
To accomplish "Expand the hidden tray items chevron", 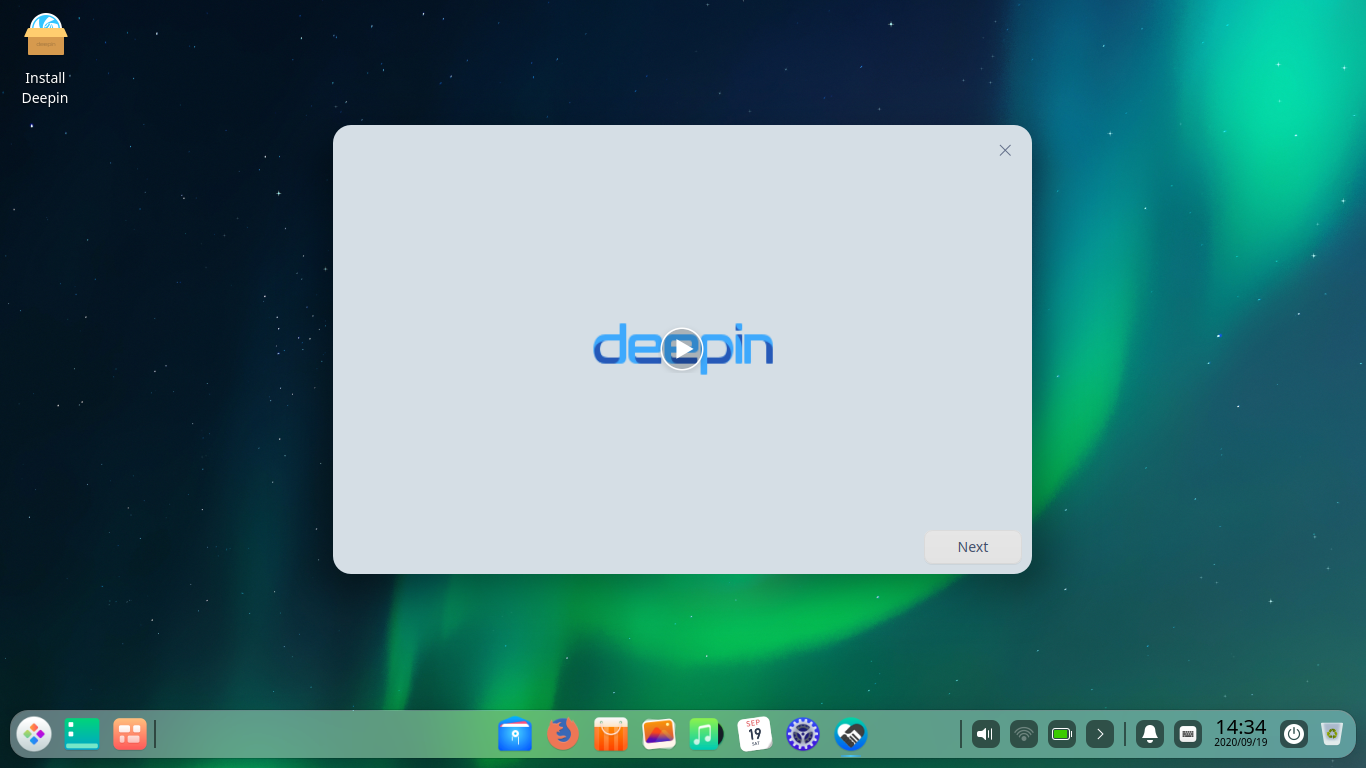I will click(1100, 733).
